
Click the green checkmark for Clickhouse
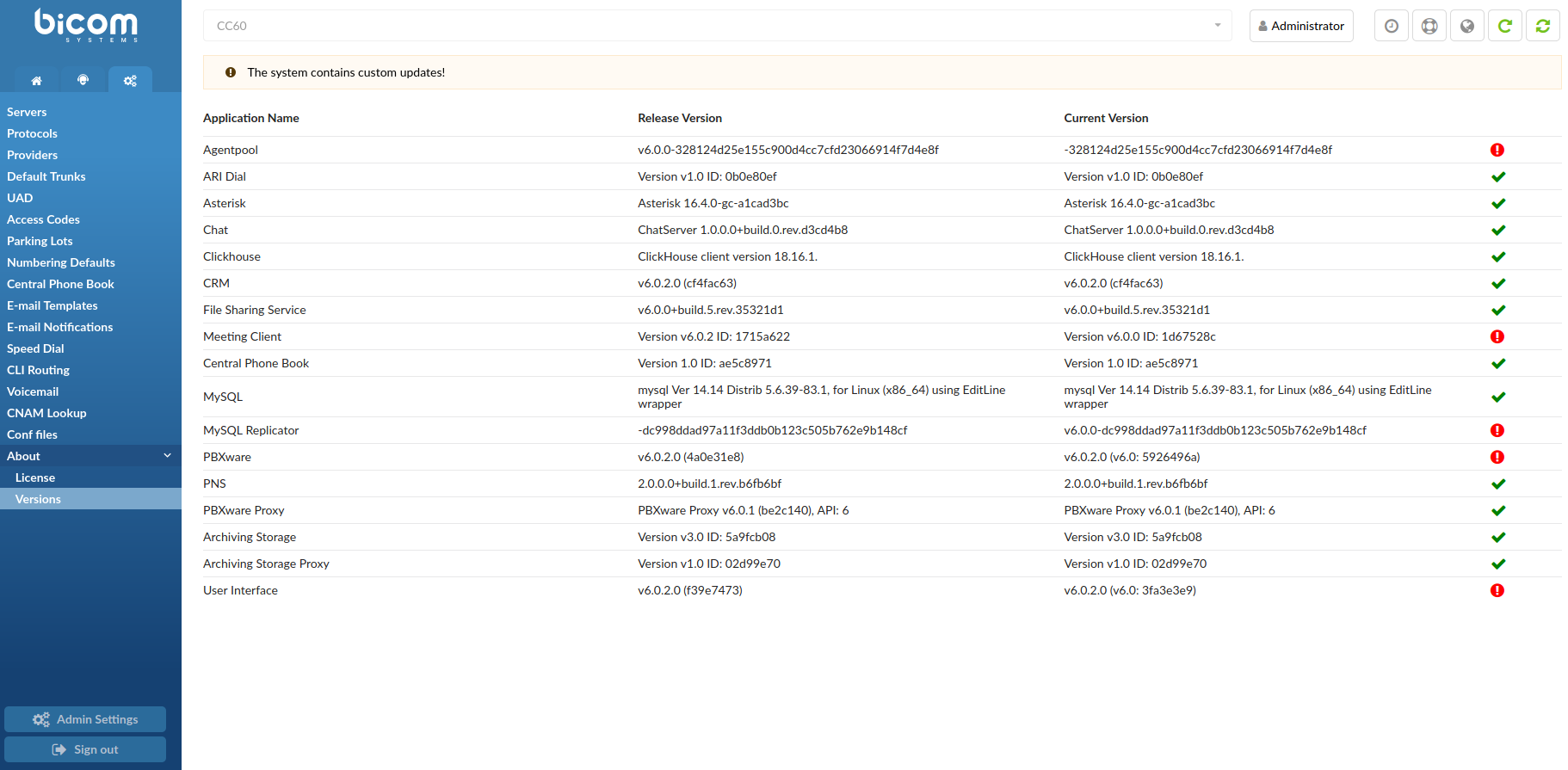point(1498,256)
